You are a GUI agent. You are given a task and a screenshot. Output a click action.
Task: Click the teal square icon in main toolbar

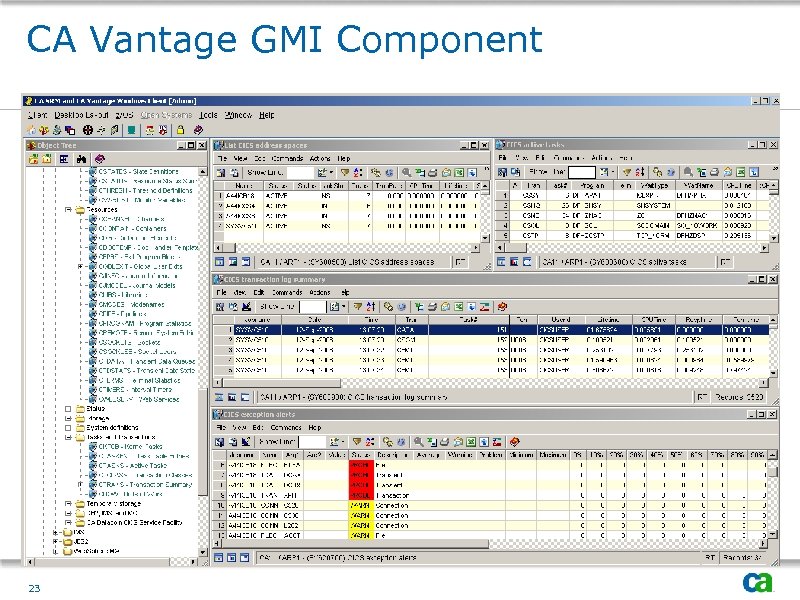(x=132, y=130)
